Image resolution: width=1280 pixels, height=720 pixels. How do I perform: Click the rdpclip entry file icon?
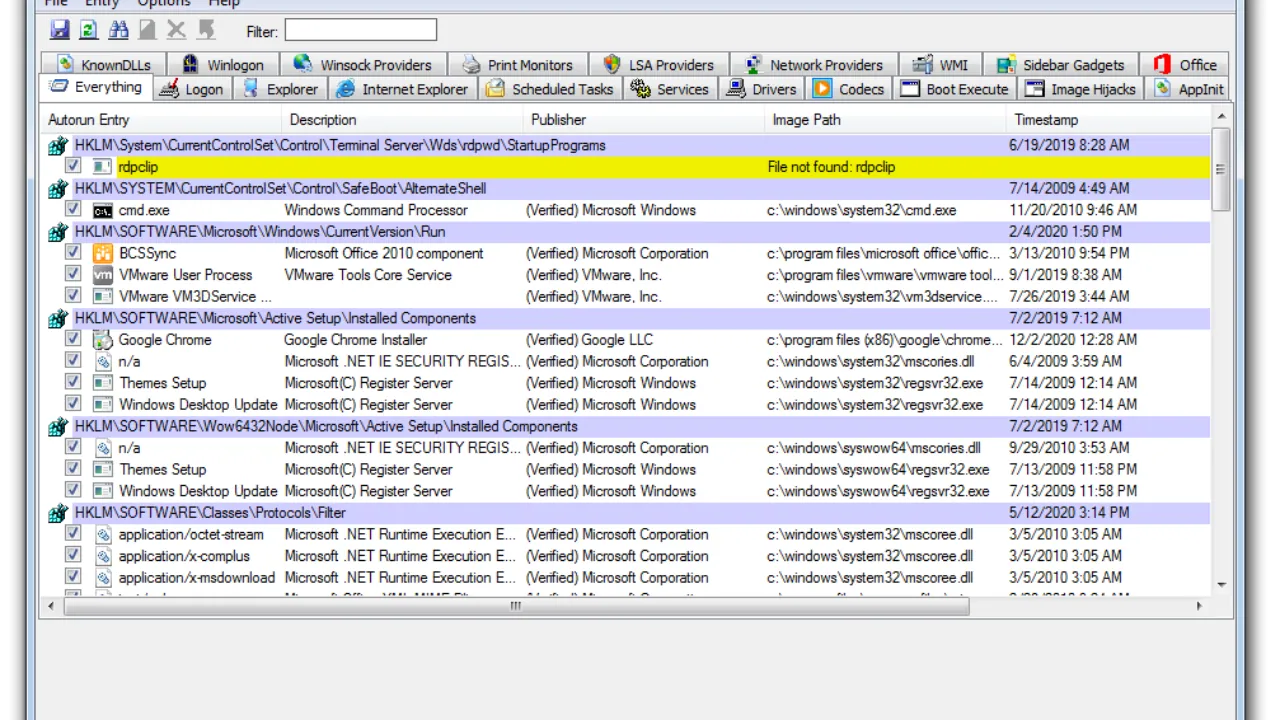click(102, 167)
